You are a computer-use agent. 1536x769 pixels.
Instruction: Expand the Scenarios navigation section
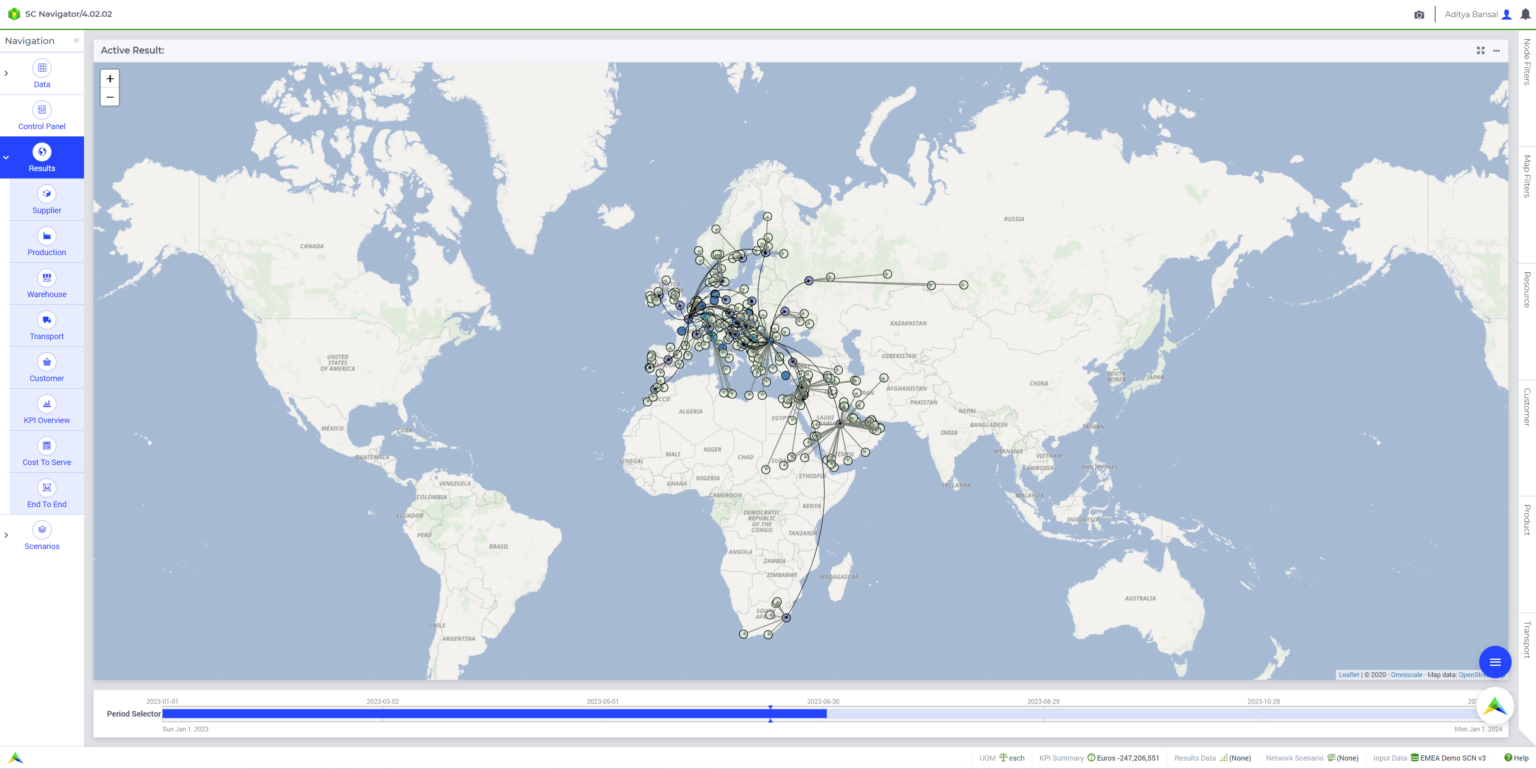7,535
